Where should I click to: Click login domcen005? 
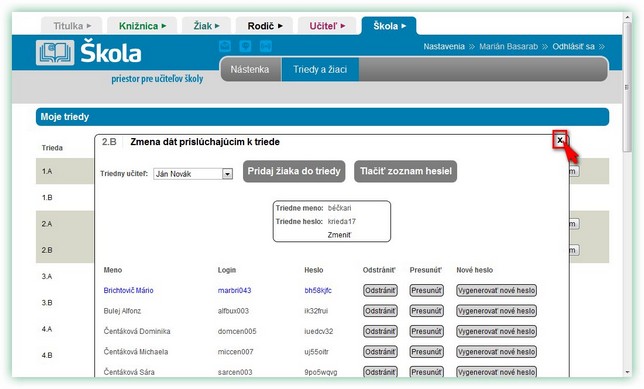tap(237, 331)
